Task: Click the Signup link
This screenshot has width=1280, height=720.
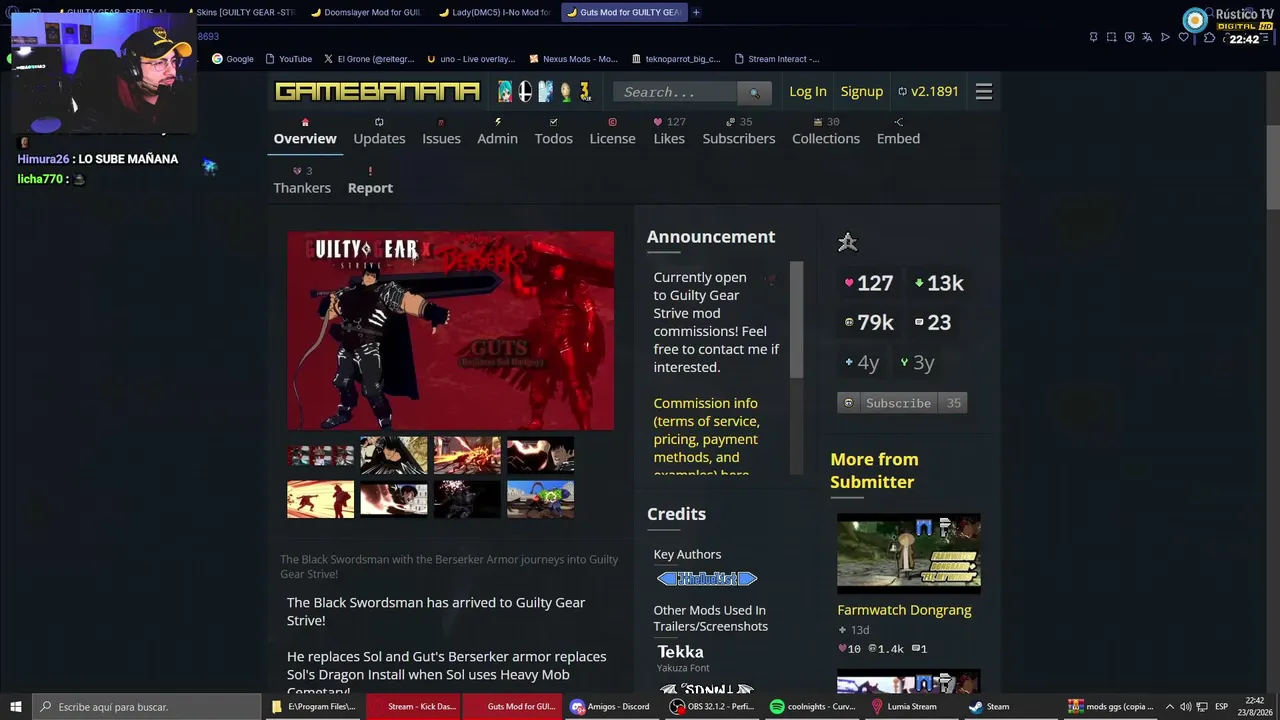Action: click(x=862, y=91)
